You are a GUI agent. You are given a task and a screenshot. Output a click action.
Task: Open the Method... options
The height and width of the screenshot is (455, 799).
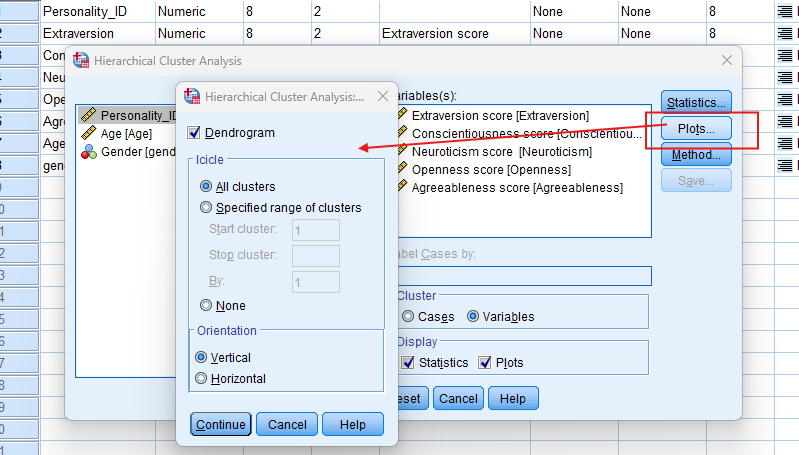coord(697,155)
